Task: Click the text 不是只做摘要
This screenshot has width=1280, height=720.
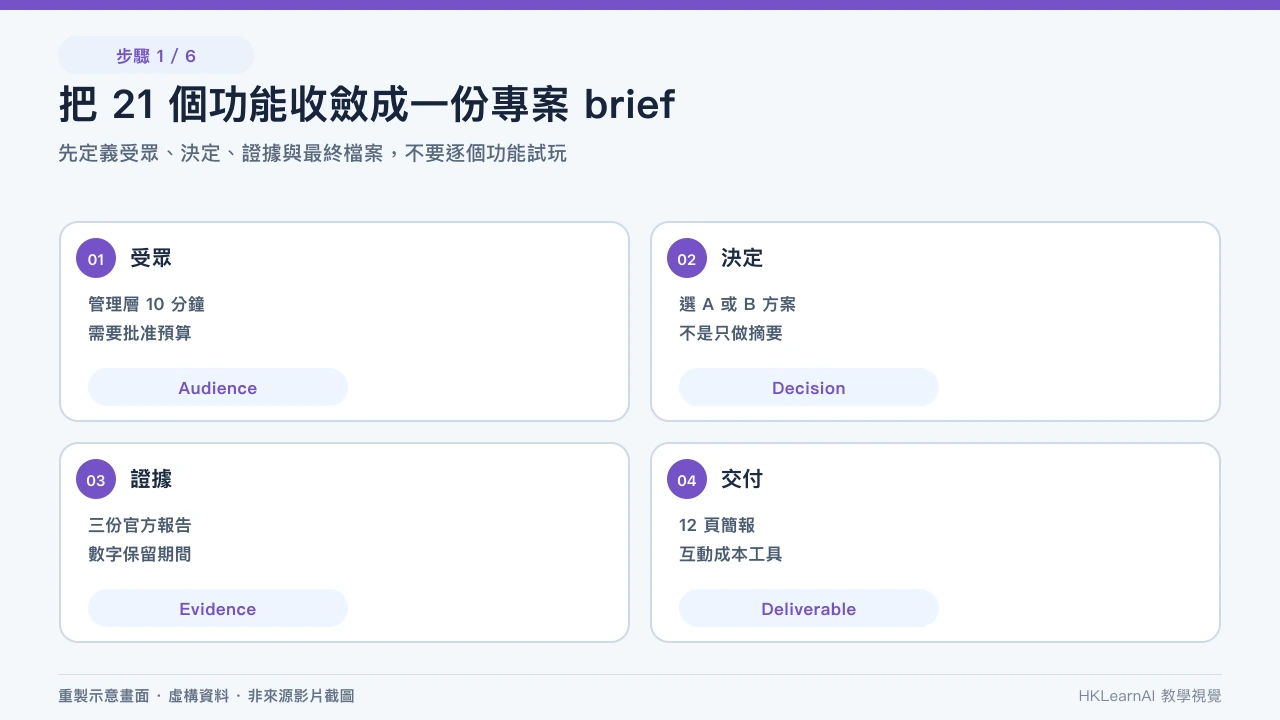Action: tap(731, 333)
